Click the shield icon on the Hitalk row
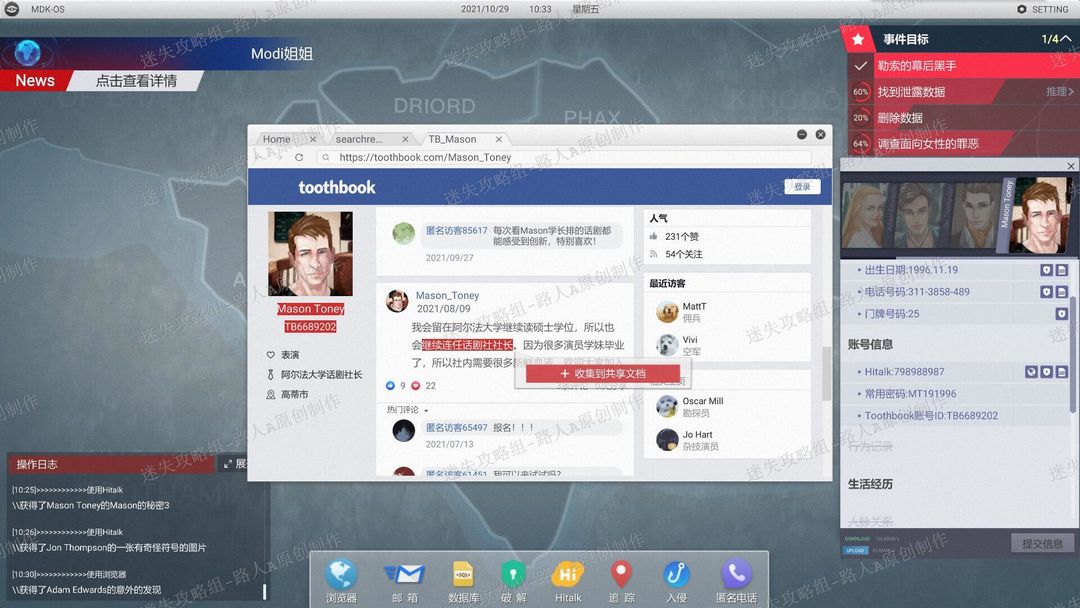The height and width of the screenshot is (608, 1080). click(1046, 372)
